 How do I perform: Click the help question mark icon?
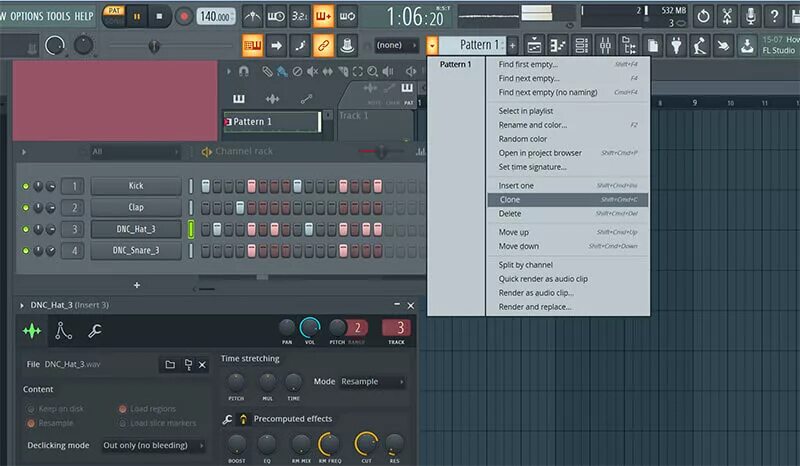774,16
